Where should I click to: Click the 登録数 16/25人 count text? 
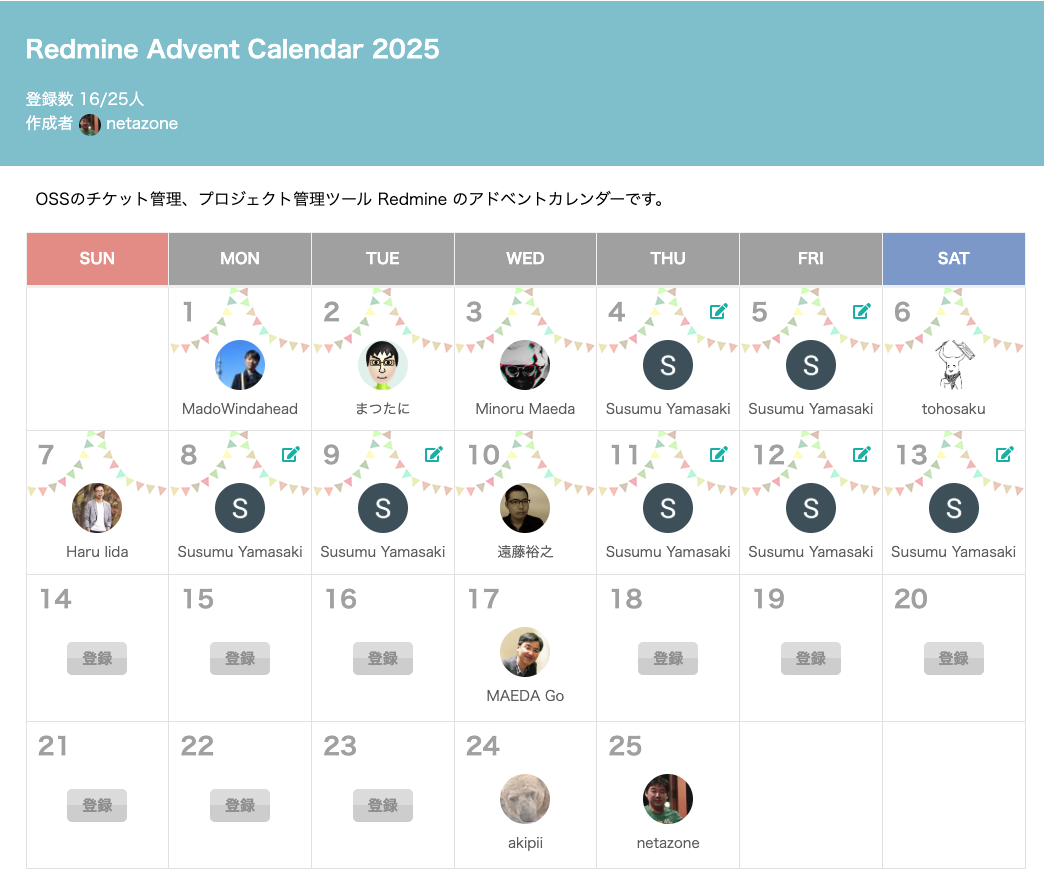(x=85, y=99)
